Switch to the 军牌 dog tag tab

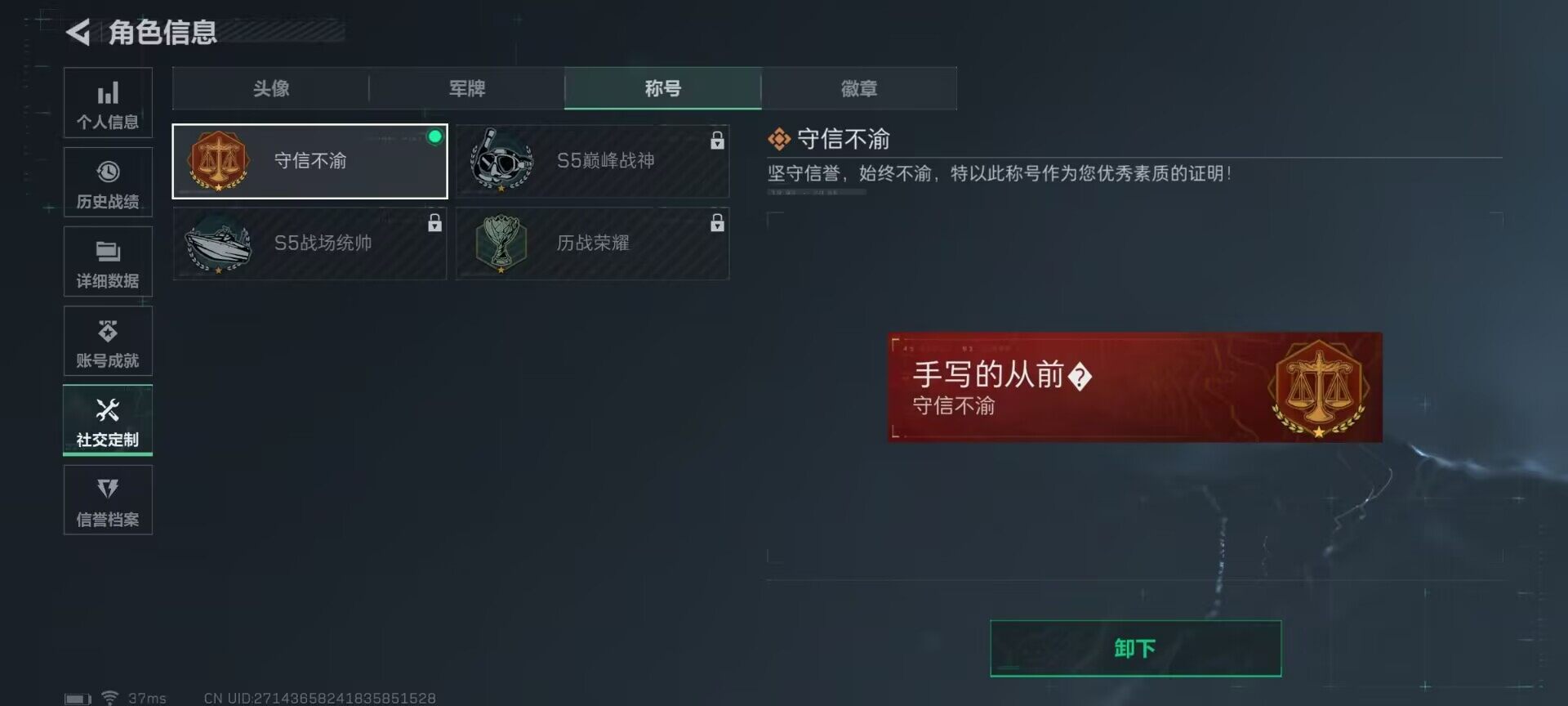pyautogui.click(x=467, y=88)
